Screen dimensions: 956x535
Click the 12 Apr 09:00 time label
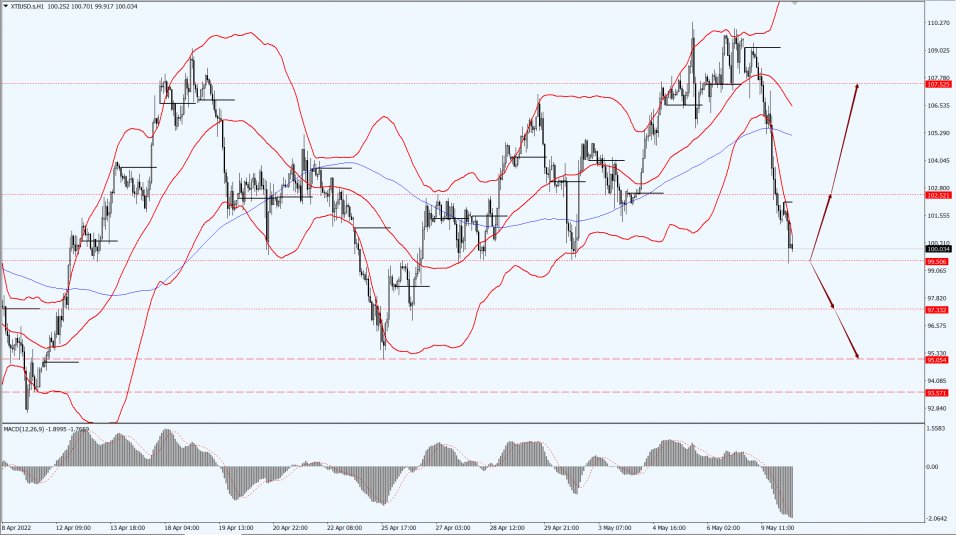click(74, 527)
